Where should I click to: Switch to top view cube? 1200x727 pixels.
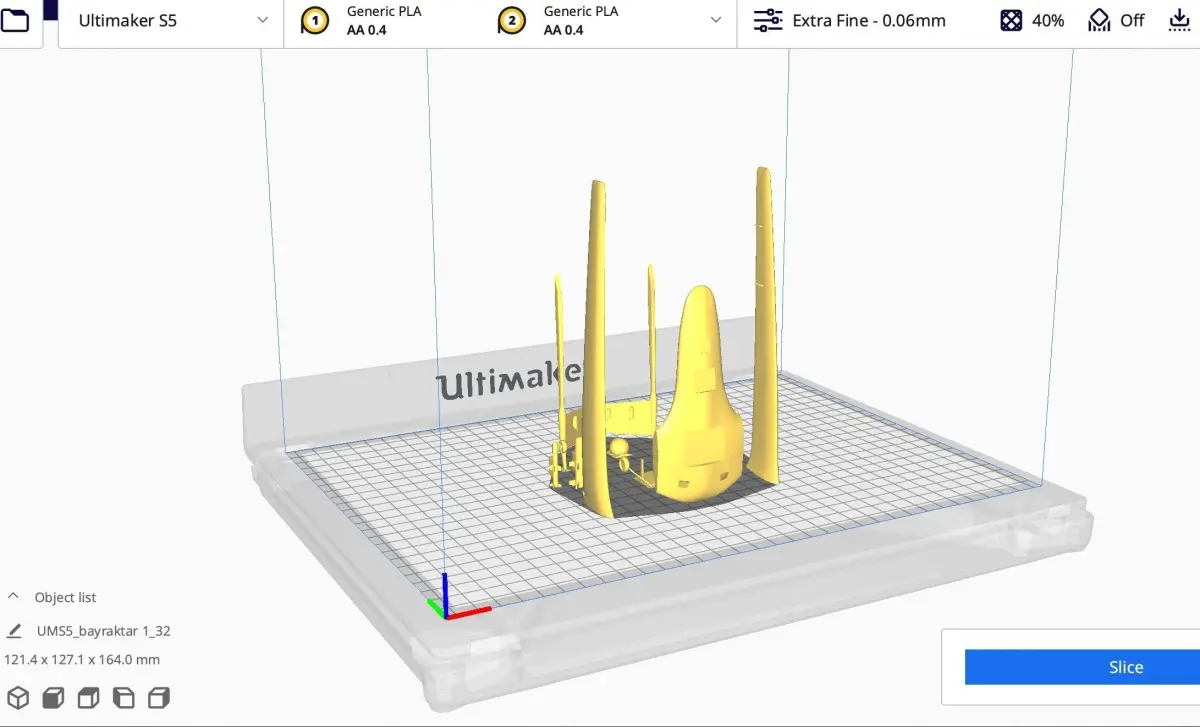coord(88,697)
